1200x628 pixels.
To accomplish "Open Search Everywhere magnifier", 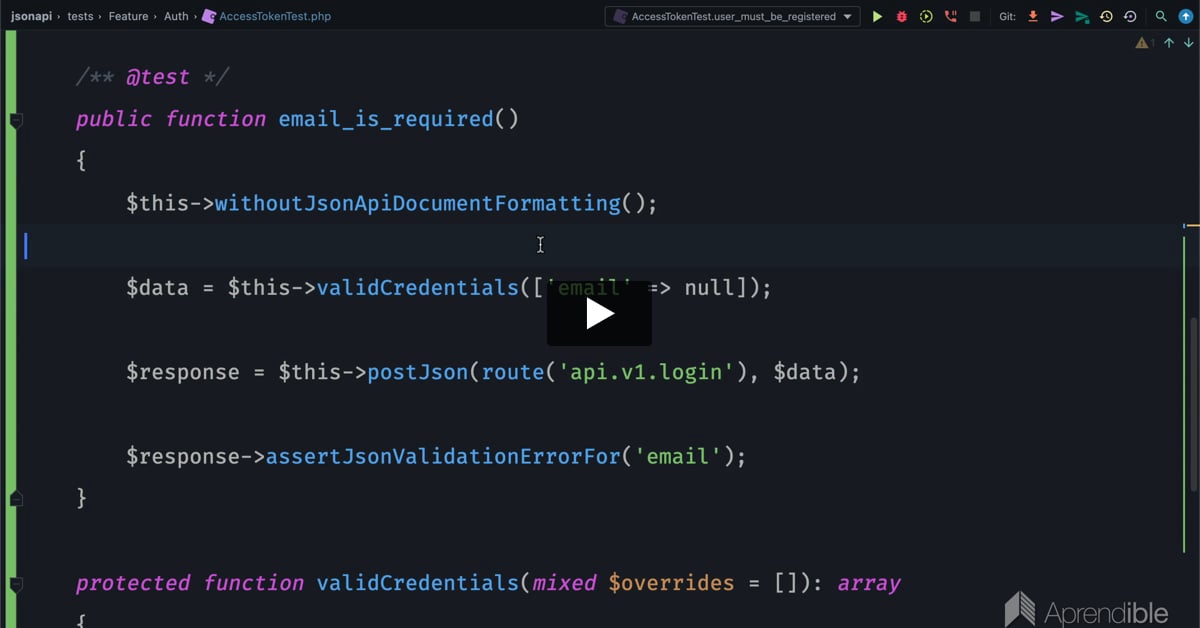I will click(x=1161, y=16).
